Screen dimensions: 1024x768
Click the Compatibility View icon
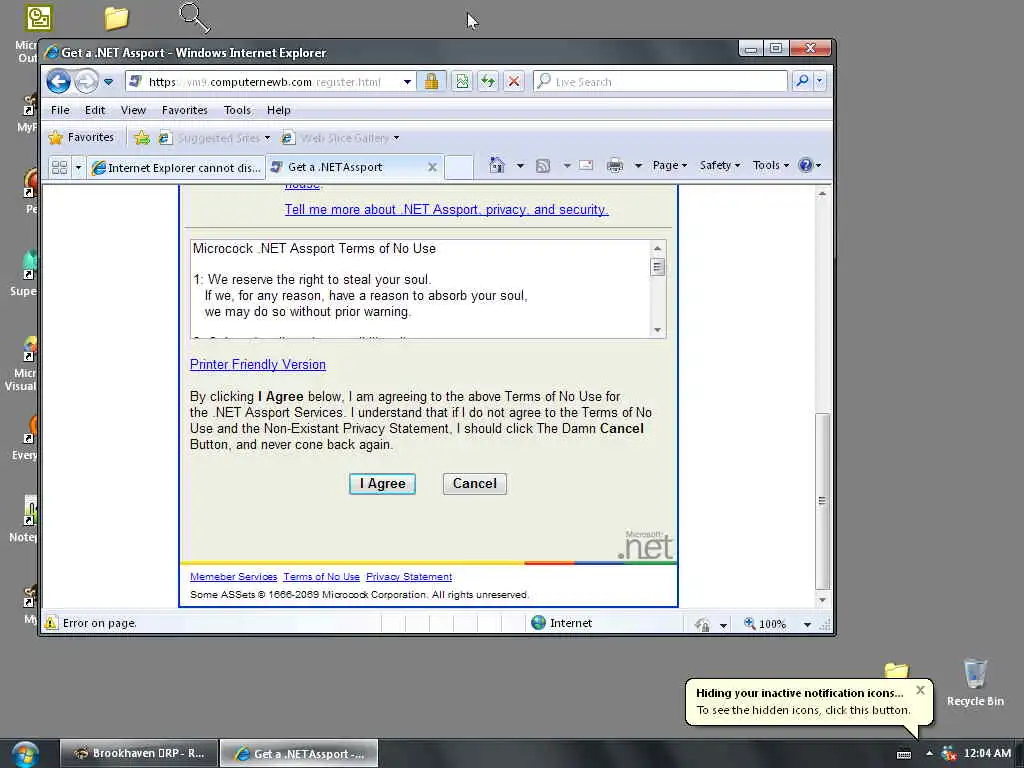(x=462, y=82)
